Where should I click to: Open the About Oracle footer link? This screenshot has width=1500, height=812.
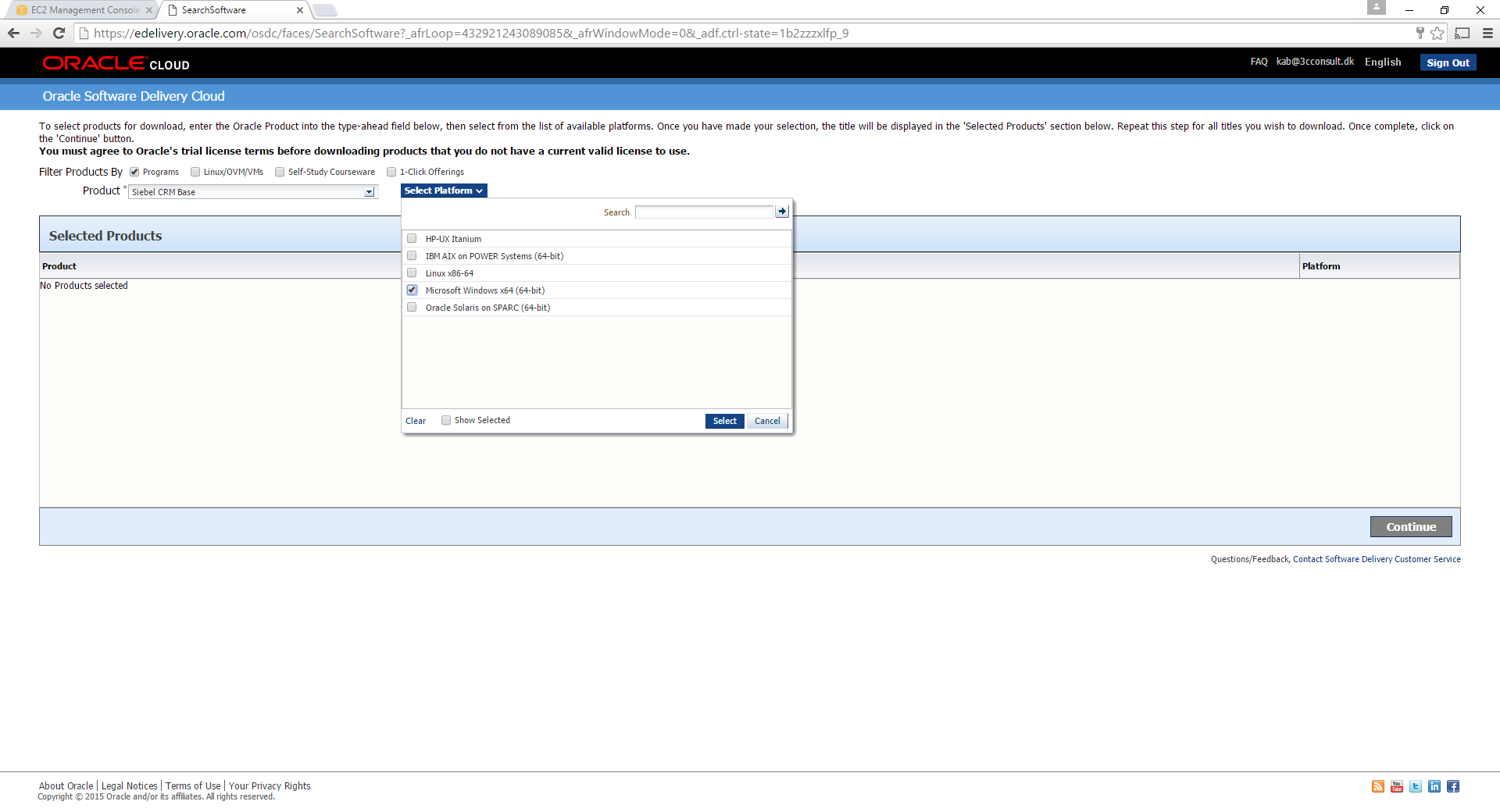pos(66,786)
